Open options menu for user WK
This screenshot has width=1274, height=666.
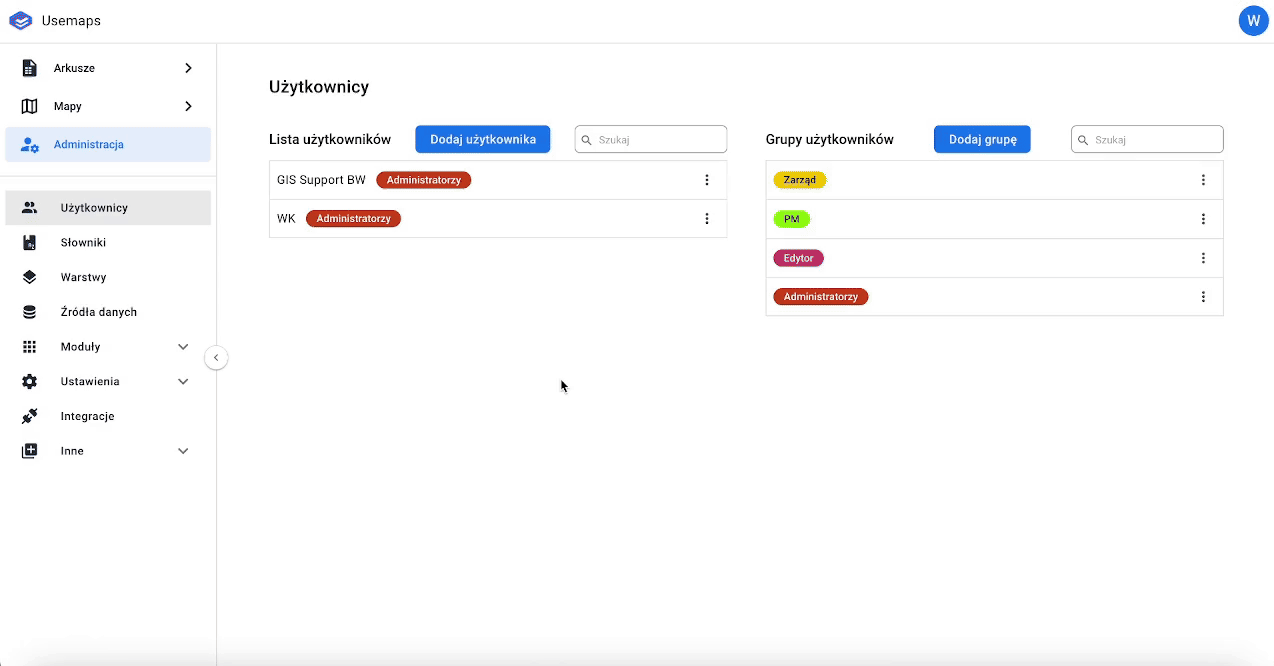point(707,219)
